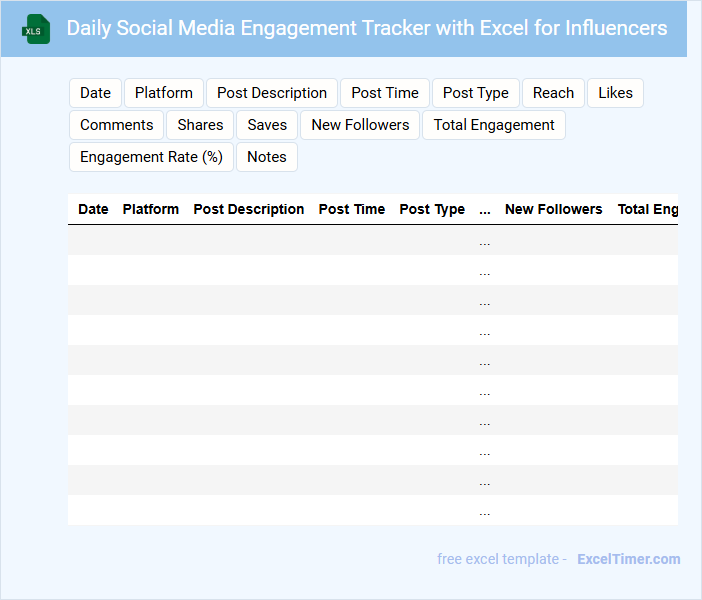The height and width of the screenshot is (600, 702).
Task: Select the Date tag button
Action: 95,93
